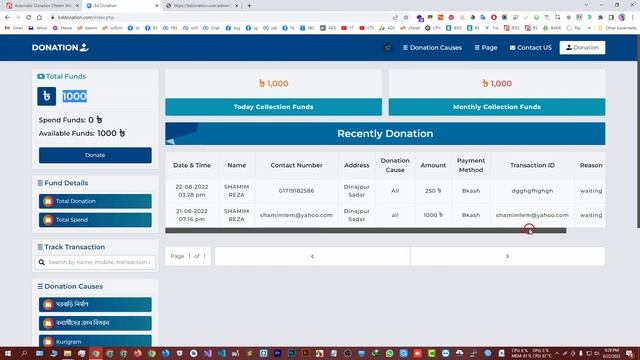Open the Donation Causes menu
Viewport: 640px width, 360px height.
pyautogui.click(x=432, y=48)
